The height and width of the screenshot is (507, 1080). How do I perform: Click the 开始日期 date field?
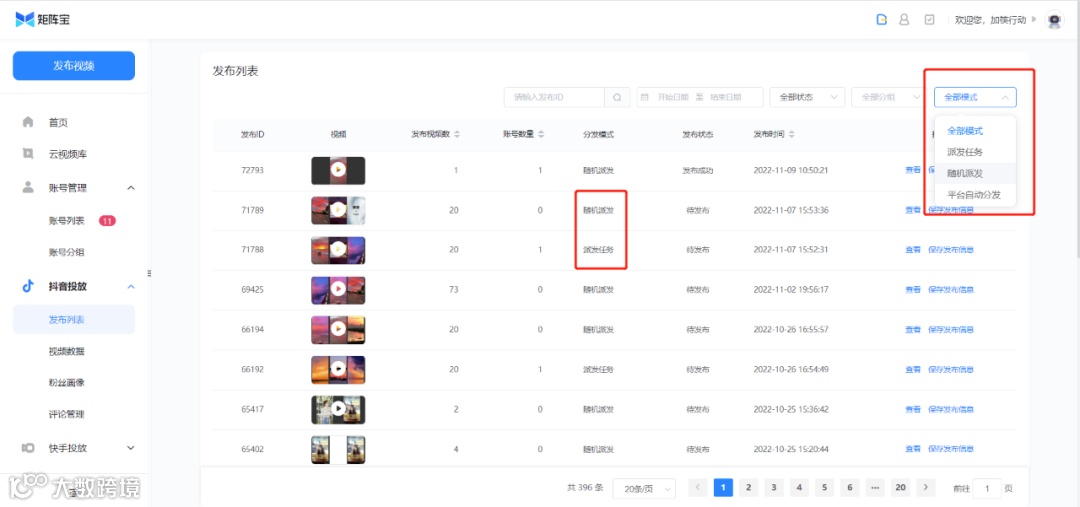673,97
